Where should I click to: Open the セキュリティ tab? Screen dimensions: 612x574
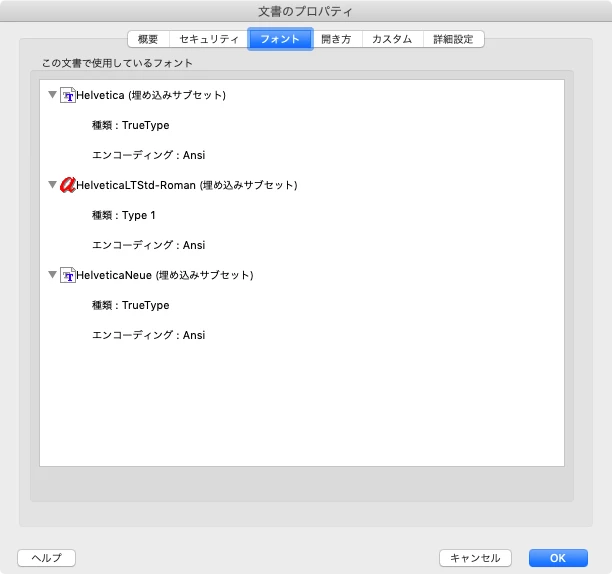click(209, 39)
